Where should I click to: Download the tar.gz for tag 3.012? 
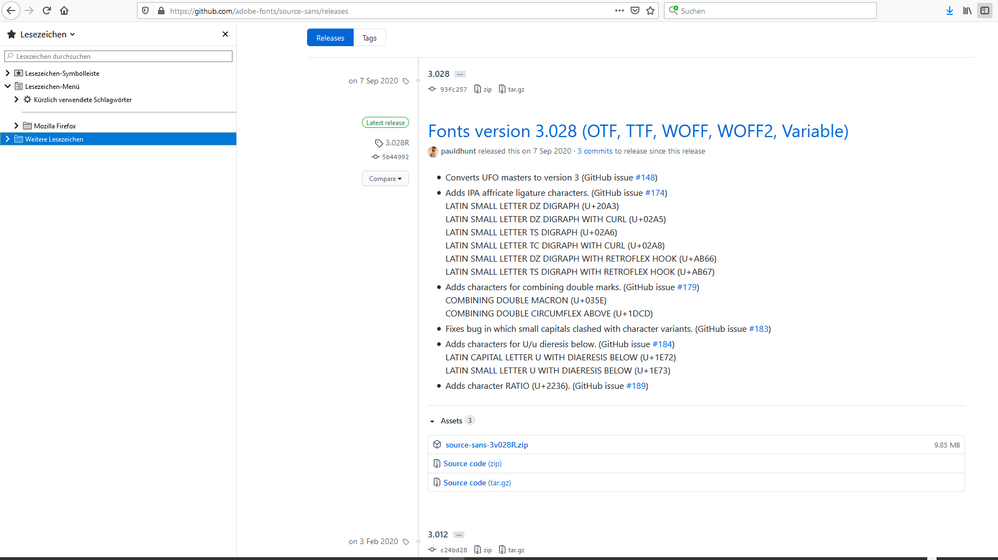coord(512,550)
